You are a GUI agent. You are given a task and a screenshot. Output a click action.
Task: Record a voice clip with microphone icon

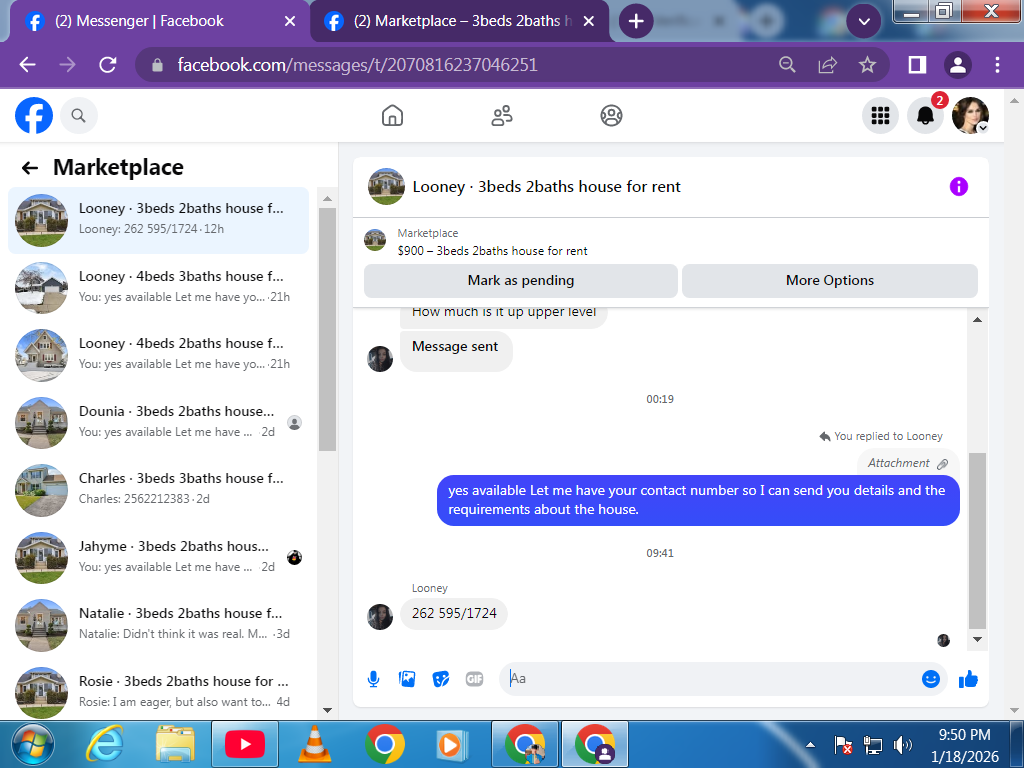click(x=374, y=679)
